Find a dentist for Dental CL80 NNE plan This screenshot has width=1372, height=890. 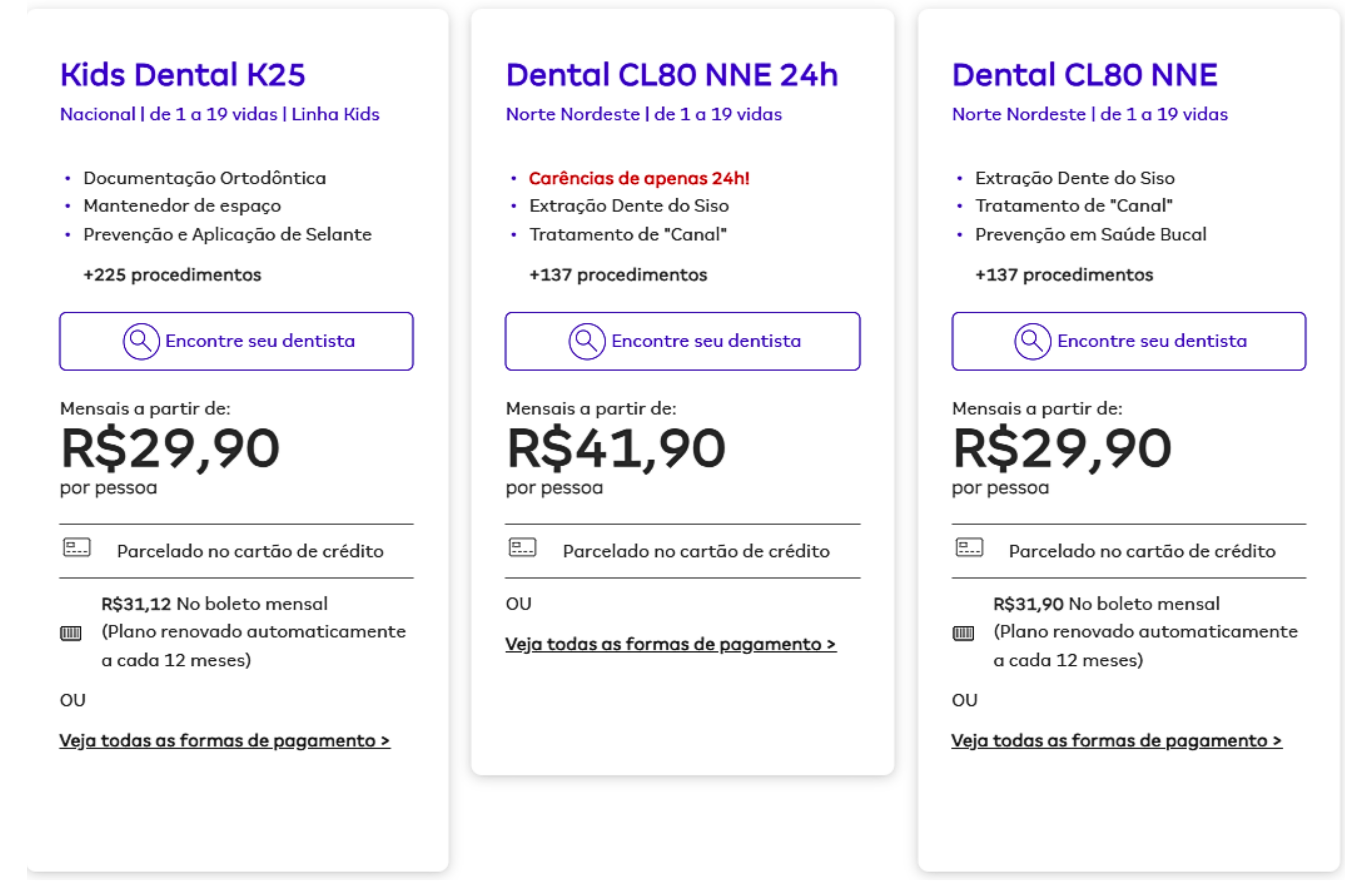pos(1129,342)
